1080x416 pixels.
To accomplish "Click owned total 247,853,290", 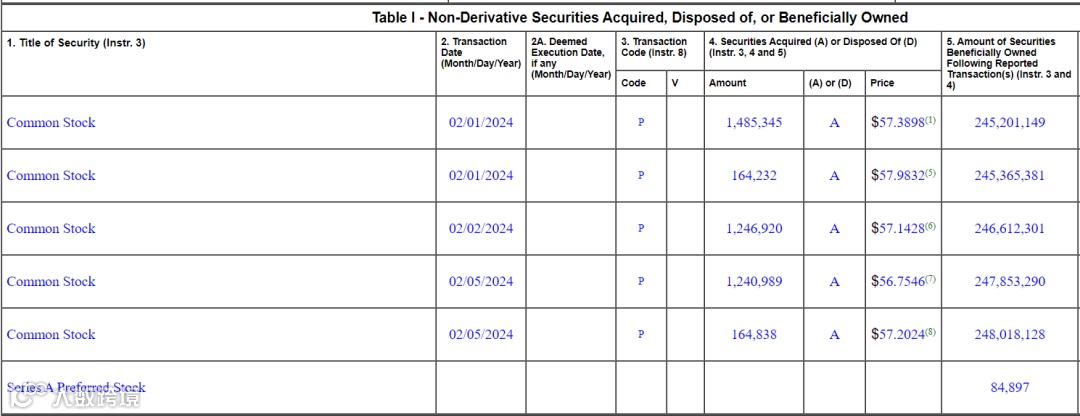I will pyautogui.click(x=1010, y=282).
